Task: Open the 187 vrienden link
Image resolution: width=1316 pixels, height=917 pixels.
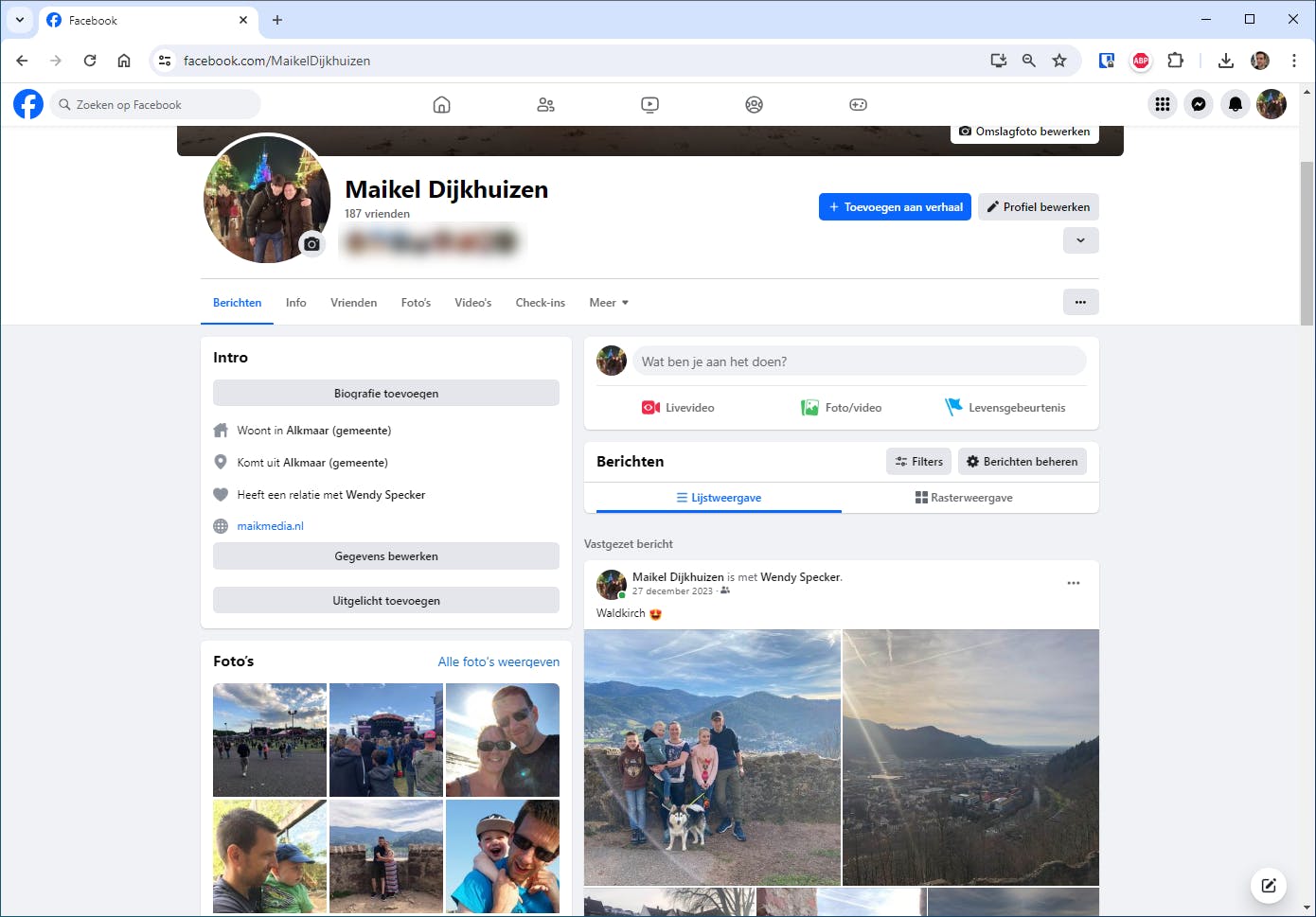Action: [x=377, y=214]
